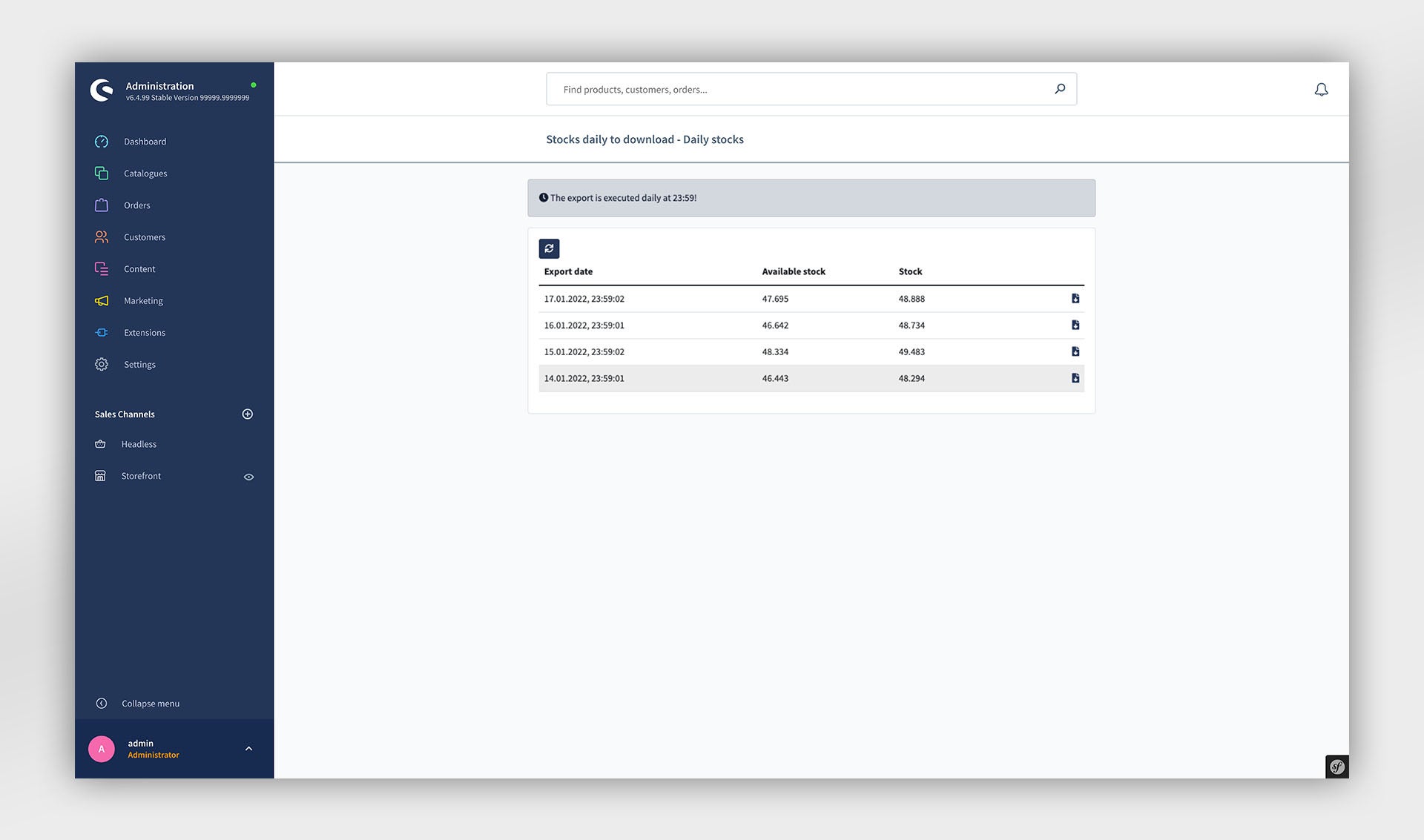Click the Sales Channels heading
This screenshot has width=1424, height=840.
point(125,414)
